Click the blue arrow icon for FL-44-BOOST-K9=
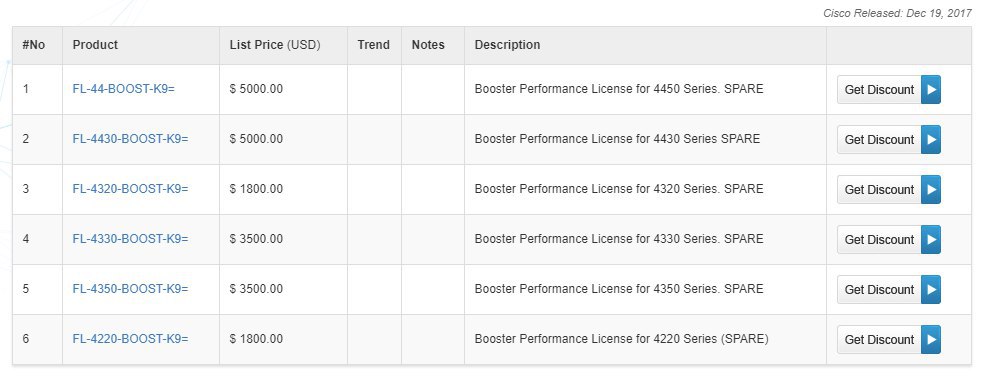This screenshot has height=378, width=982. [x=931, y=89]
